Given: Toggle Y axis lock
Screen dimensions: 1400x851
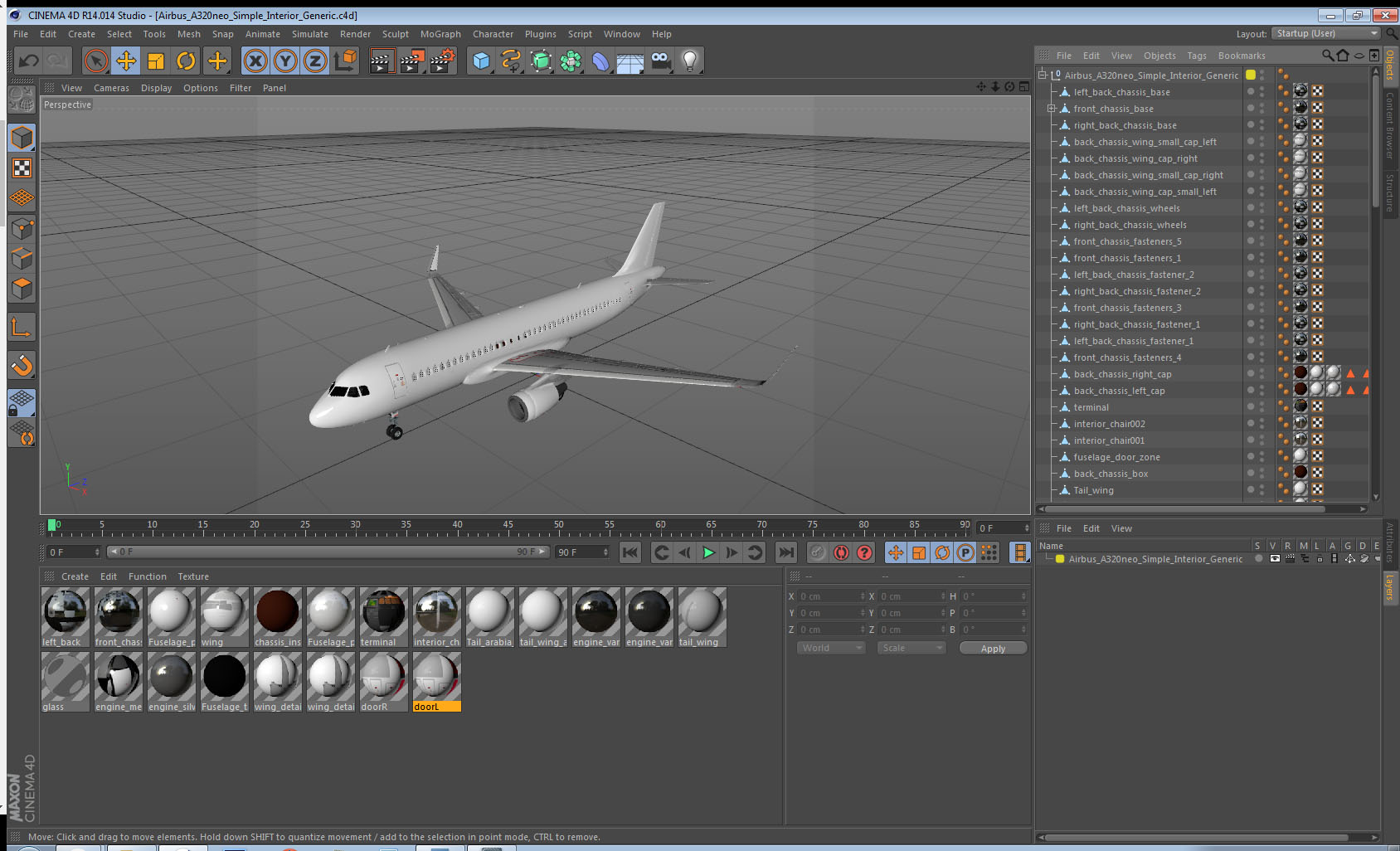Looking at the screenshot, I should coord(285,61).
